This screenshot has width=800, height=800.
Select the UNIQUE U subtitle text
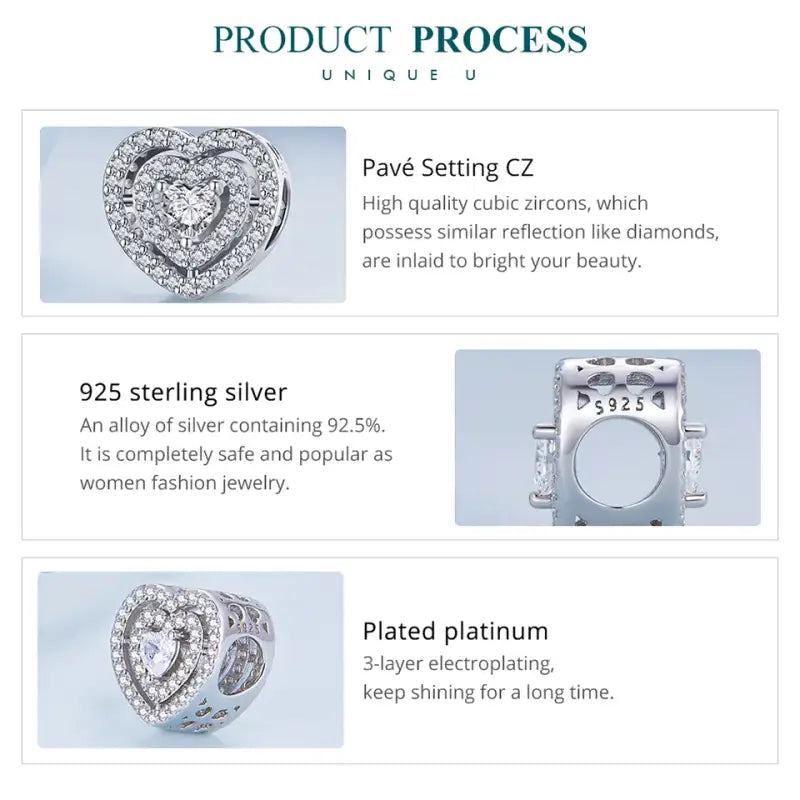400,76
